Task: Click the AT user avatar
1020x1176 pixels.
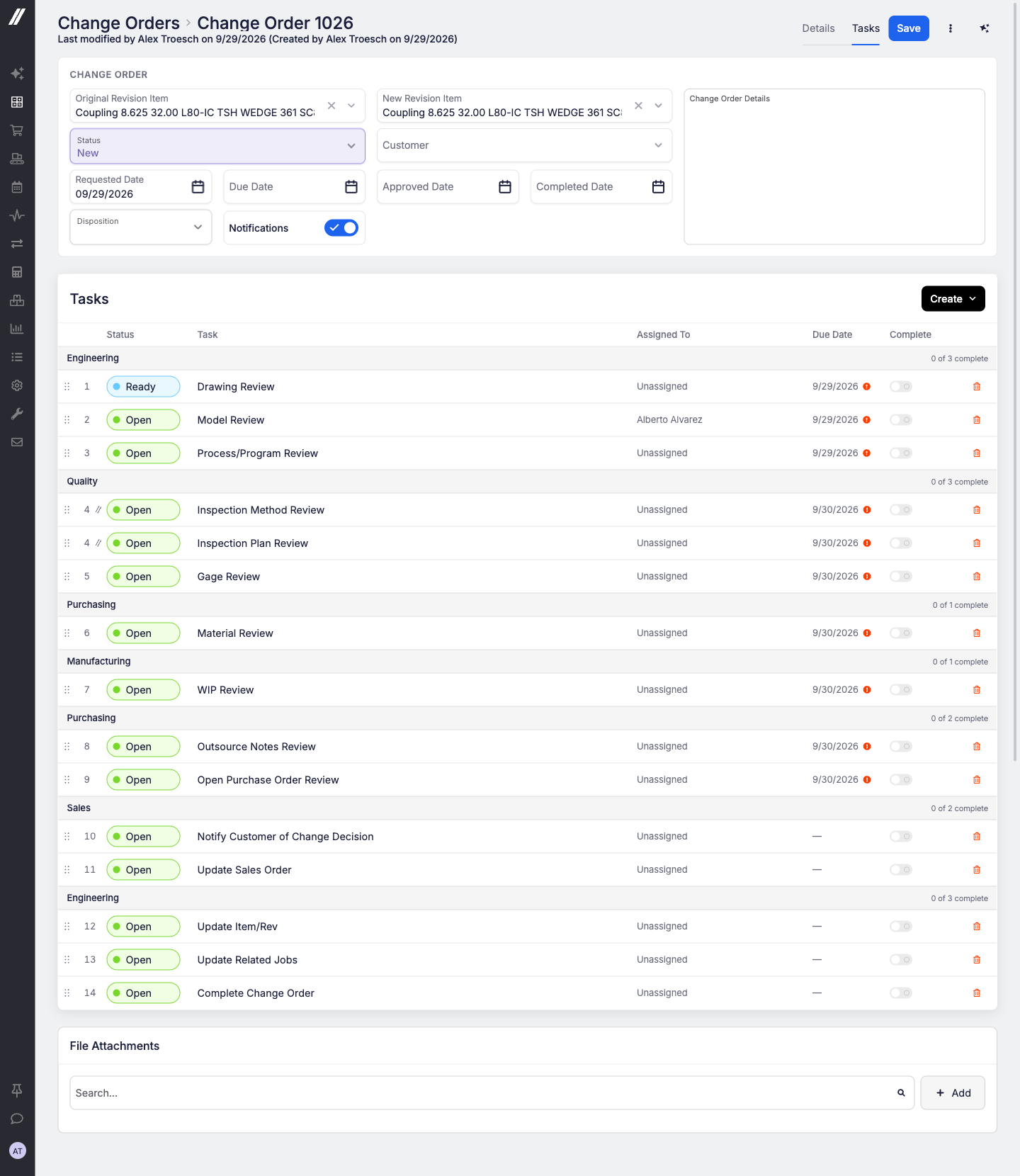Action: [18, 1150]
